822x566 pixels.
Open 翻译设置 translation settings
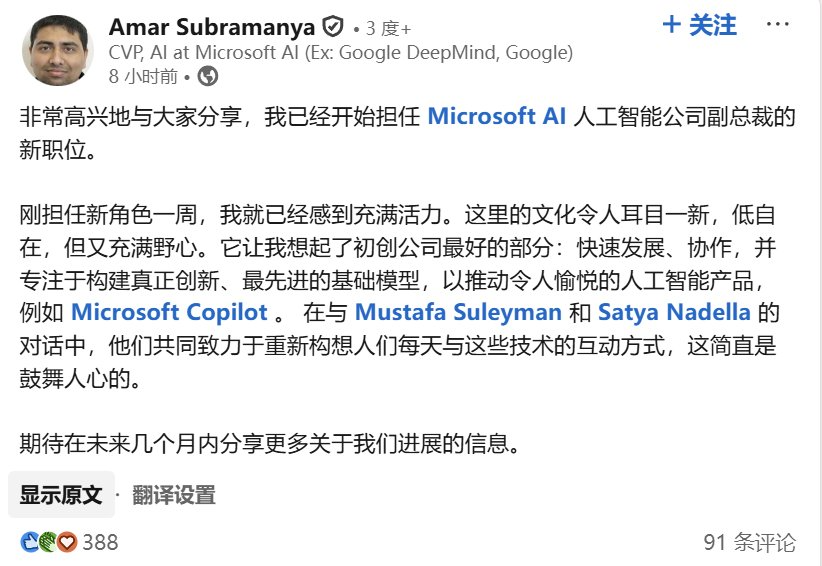(x=174, y=495)
